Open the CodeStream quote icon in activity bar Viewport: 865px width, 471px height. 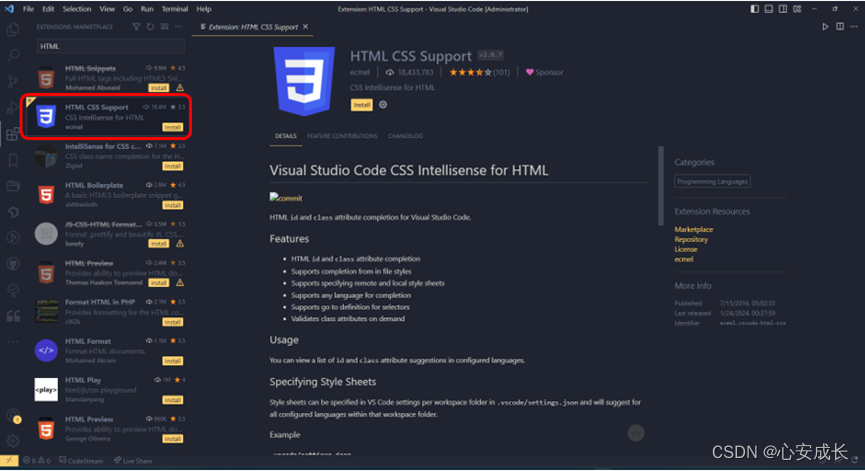click(13, 316)
